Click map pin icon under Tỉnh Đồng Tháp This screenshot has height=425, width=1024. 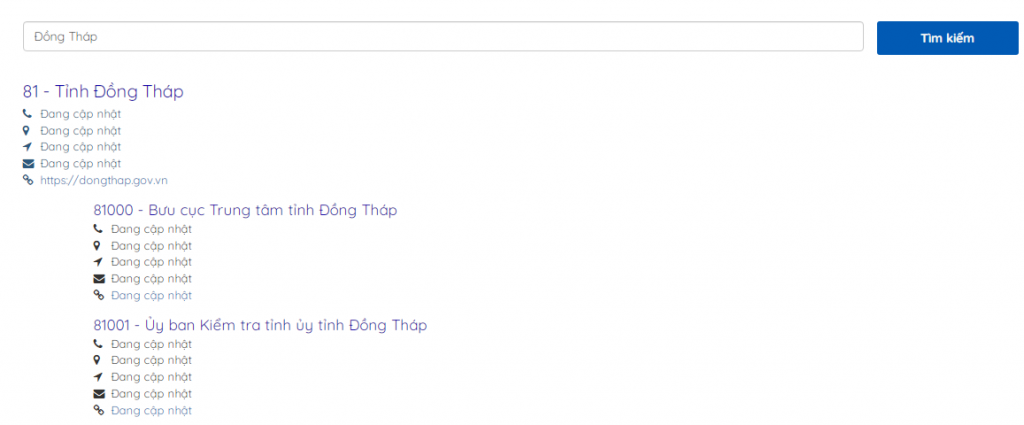point(27,131)
